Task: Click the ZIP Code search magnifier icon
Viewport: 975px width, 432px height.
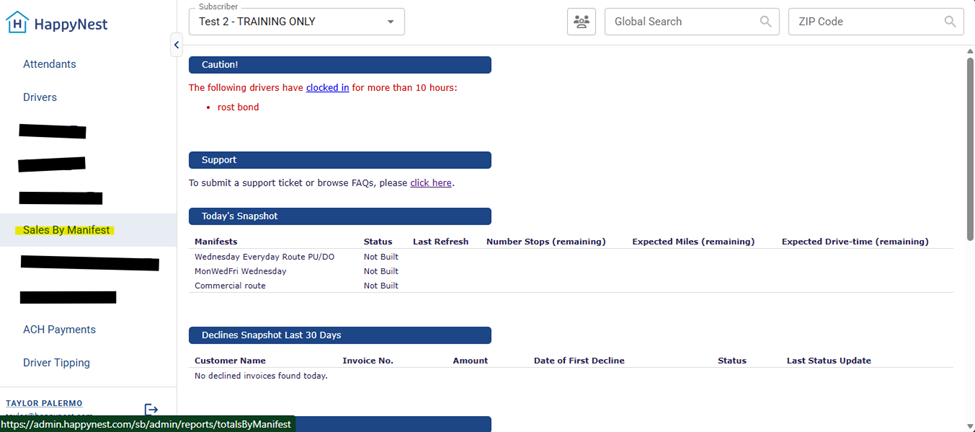Action: point(950,21)
